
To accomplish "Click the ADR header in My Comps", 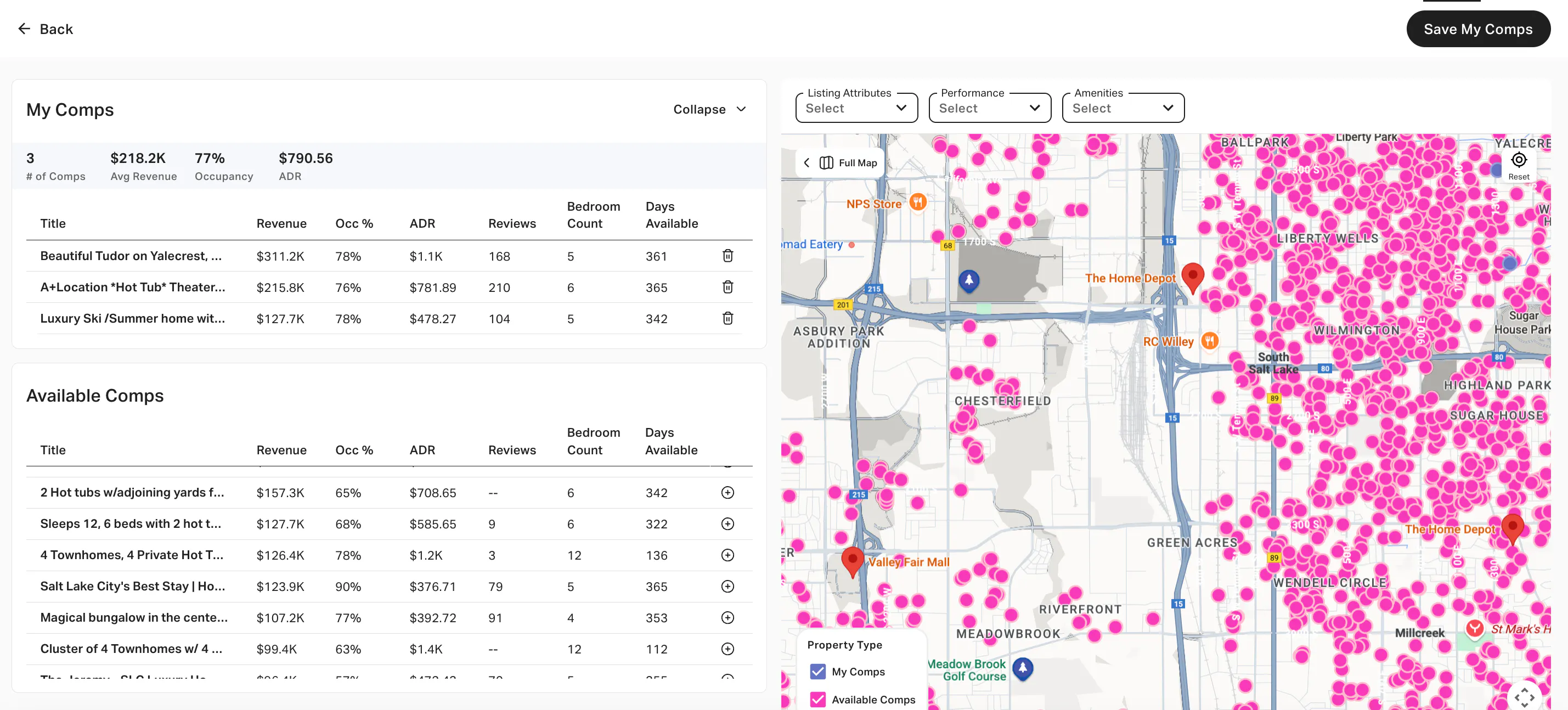I will (x=422, y=223).
